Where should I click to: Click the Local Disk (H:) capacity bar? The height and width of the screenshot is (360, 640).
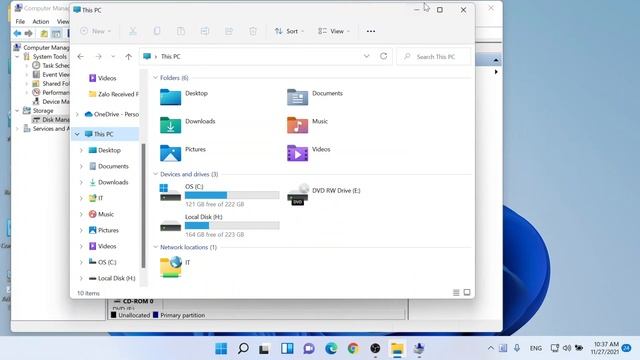click(x=232, y=225)
